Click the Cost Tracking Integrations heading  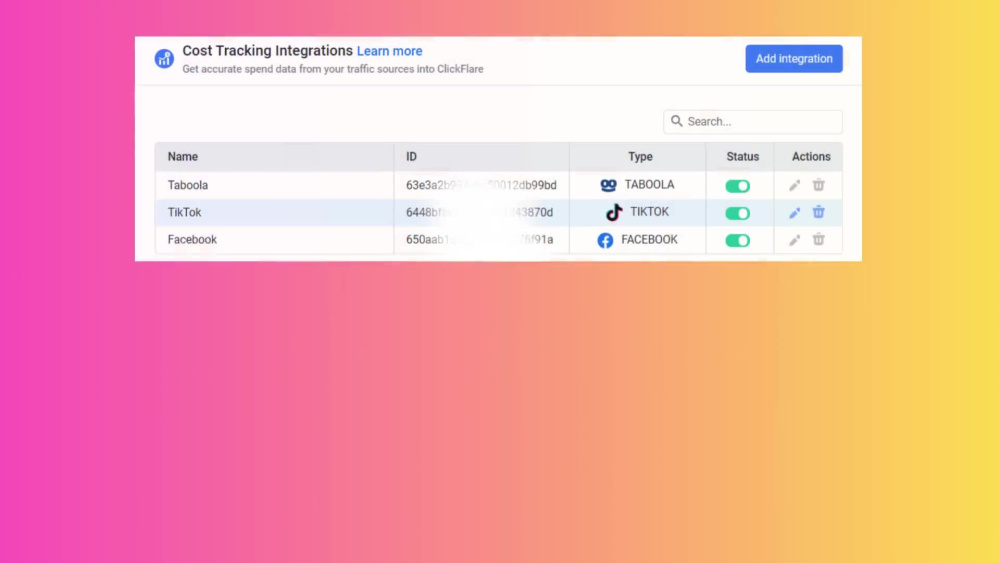click(x=267, y=51)
